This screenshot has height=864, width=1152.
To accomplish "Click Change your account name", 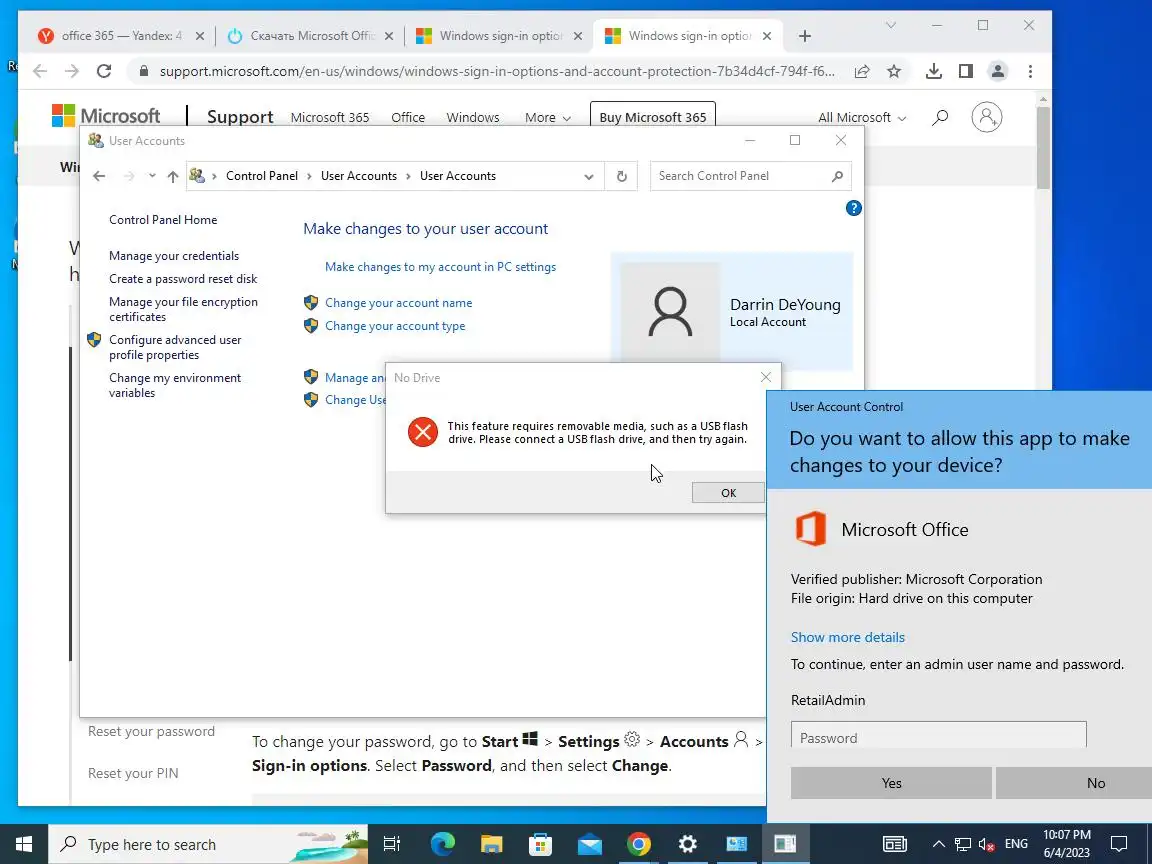I will 398,303.
